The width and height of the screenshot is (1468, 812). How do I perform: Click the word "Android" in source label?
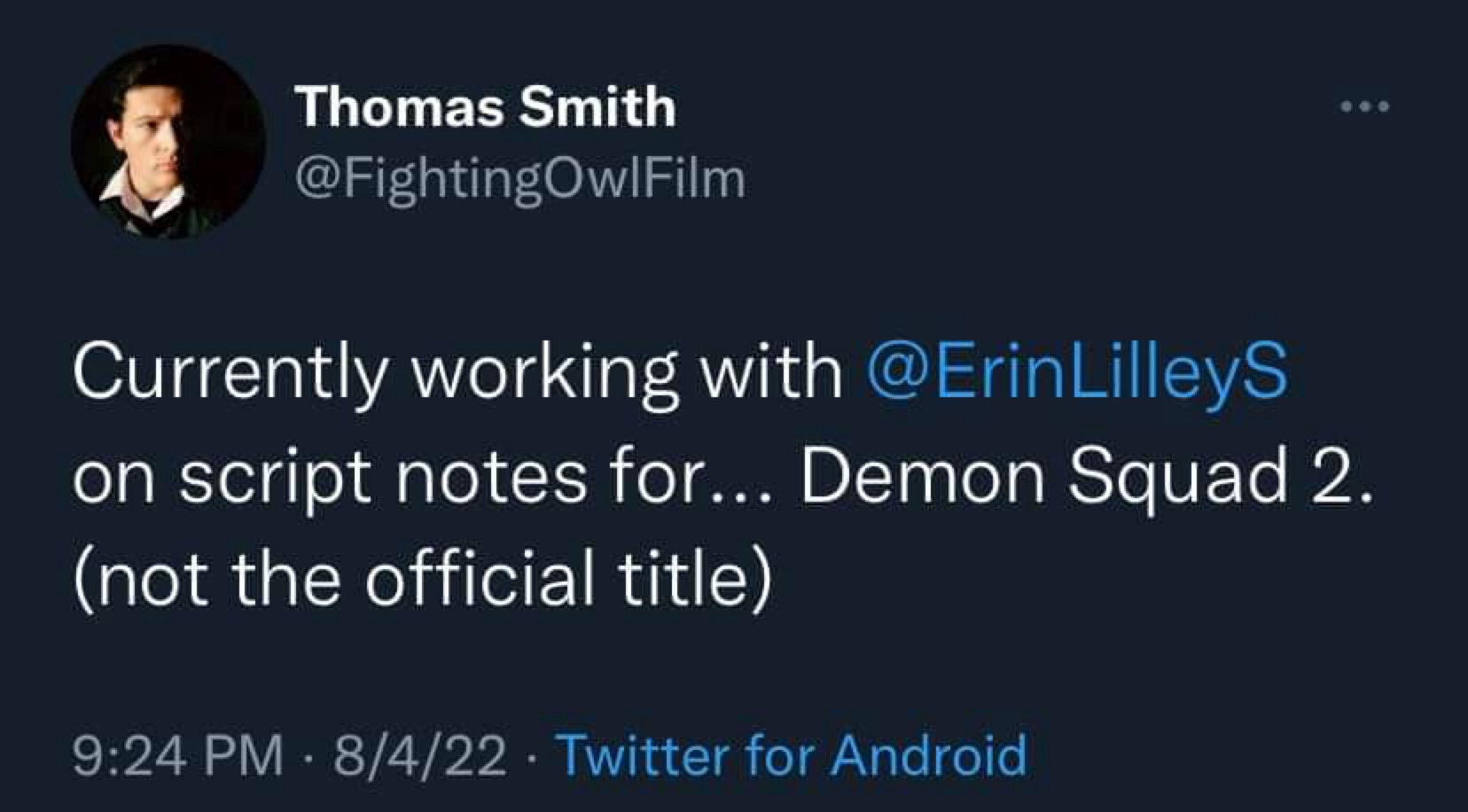point(928,755)
